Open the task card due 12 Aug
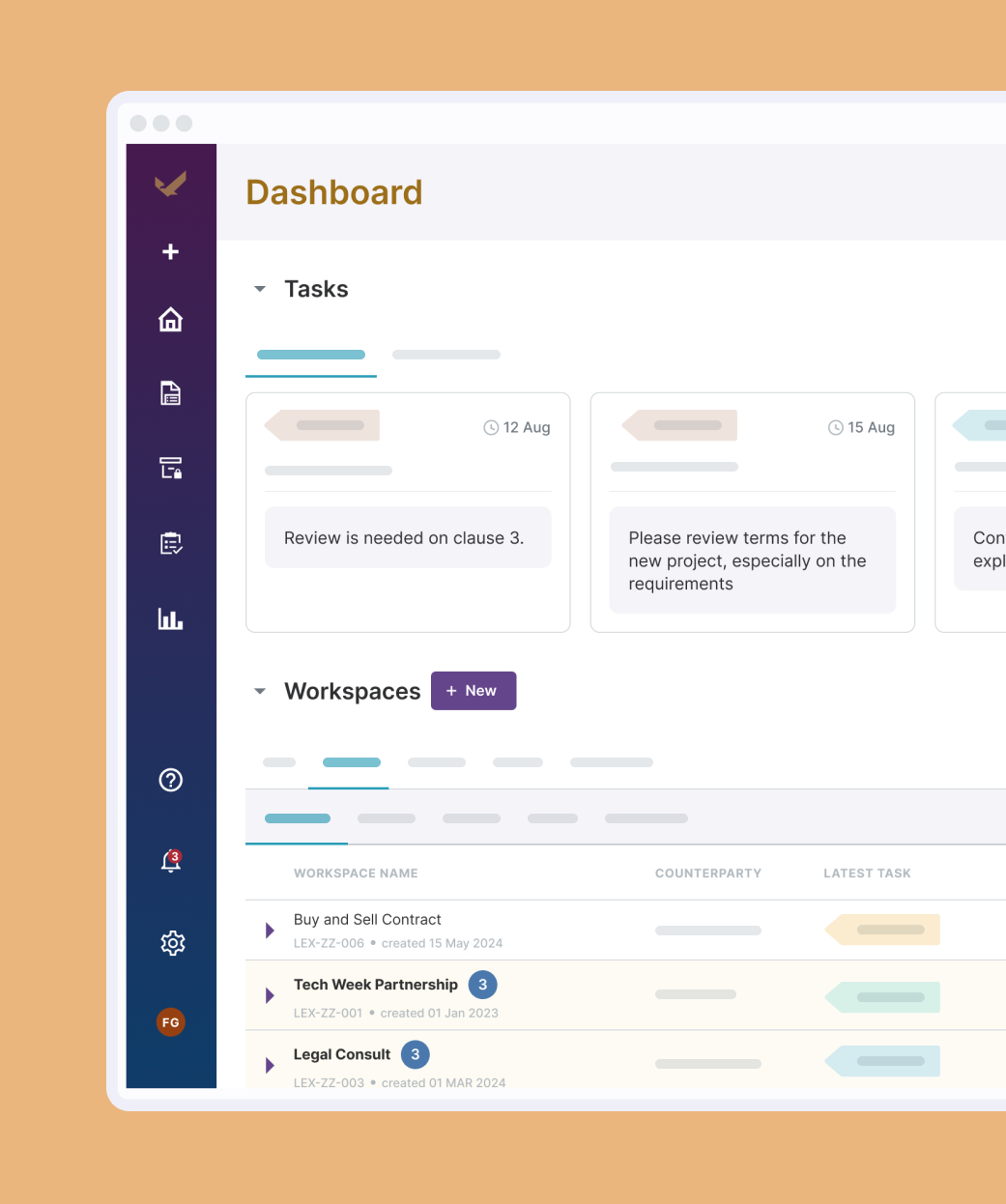Screen dimensions: 1006x1204 coord(408,512)
